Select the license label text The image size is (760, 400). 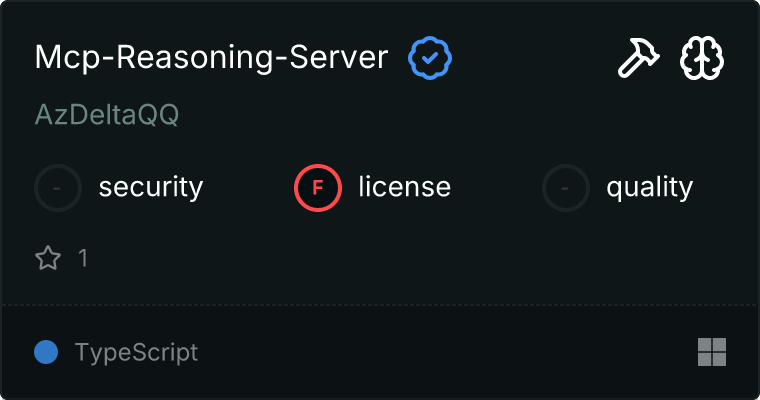click(x=404, y=187)
